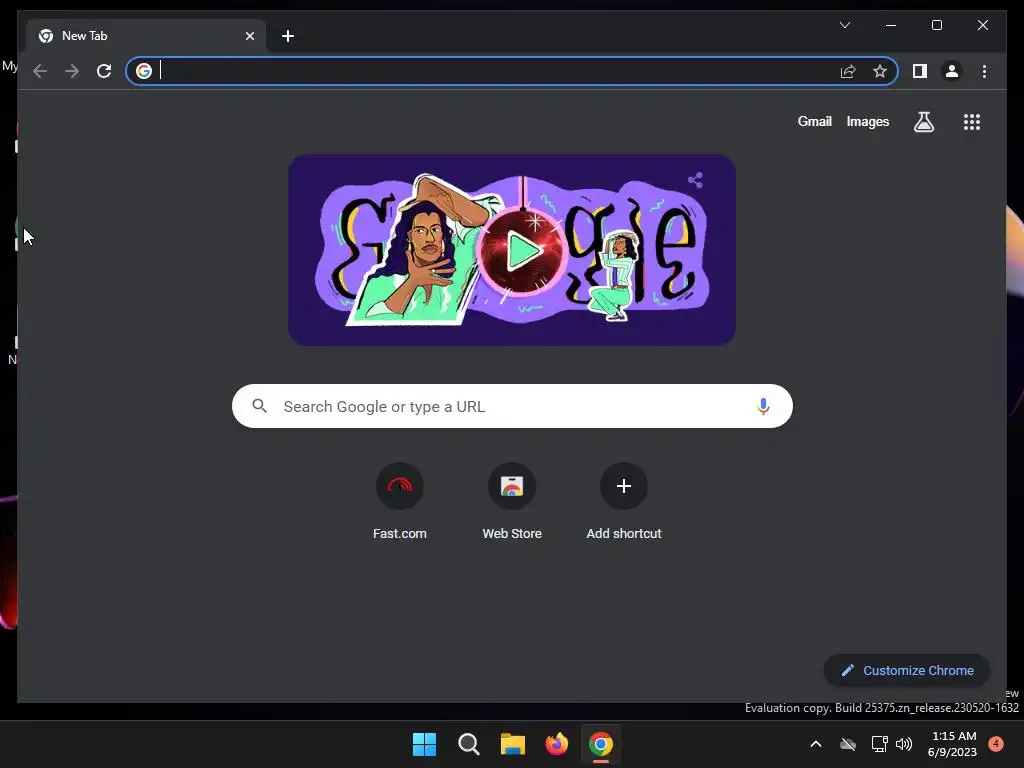Viewport: 1024px width, 768px height.
Task: Start voice search with microphone
Action: [763, 406]
